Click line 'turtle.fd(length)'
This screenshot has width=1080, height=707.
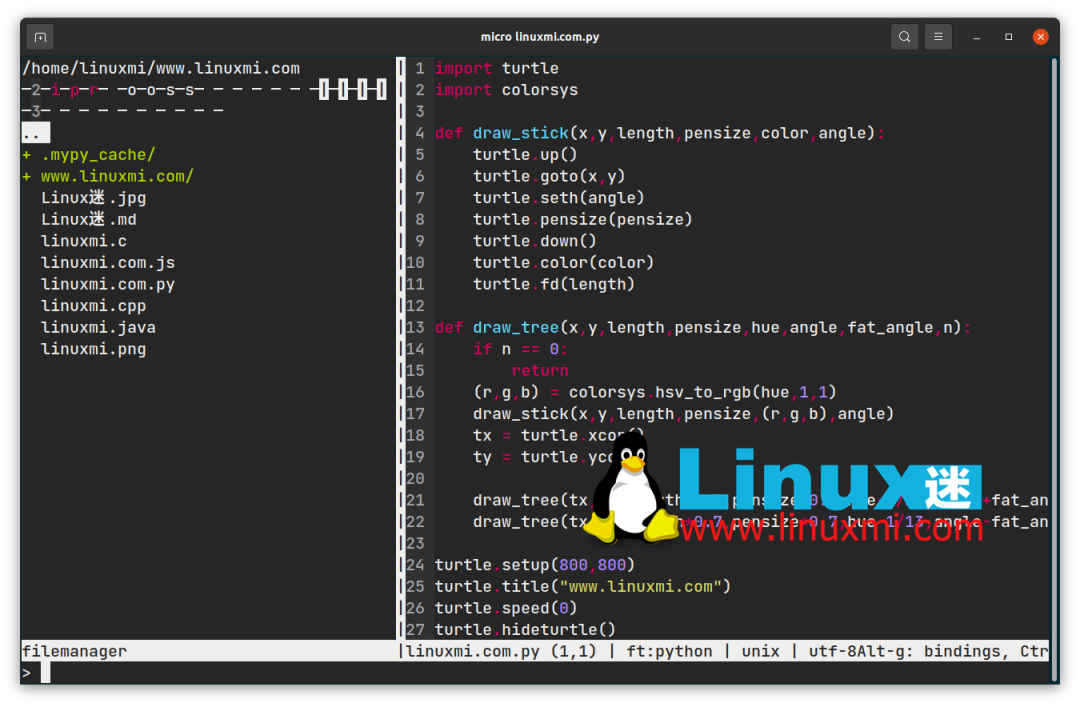pyautogui.click(x=554, y=285)
